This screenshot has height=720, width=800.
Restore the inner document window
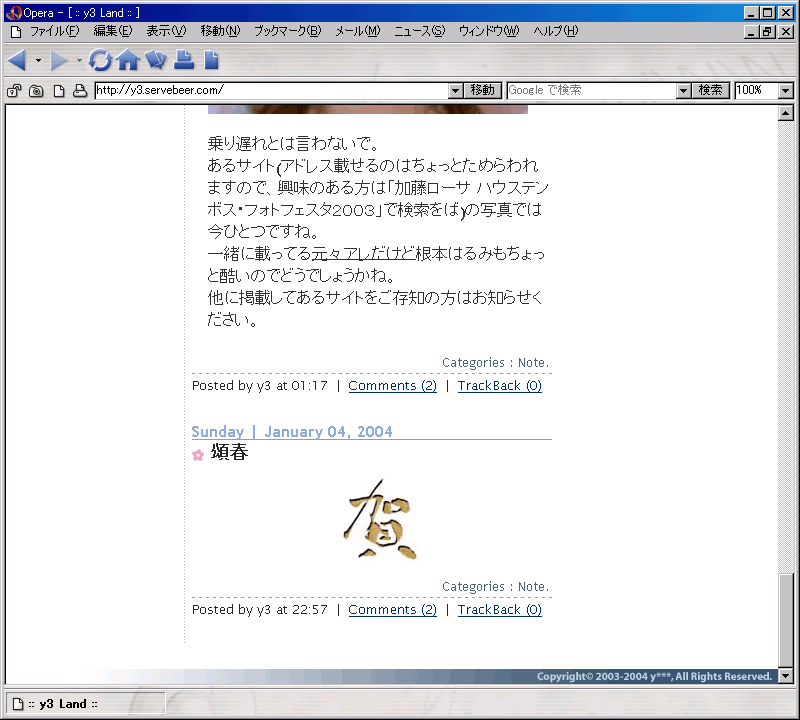click(x=767, y=32)
